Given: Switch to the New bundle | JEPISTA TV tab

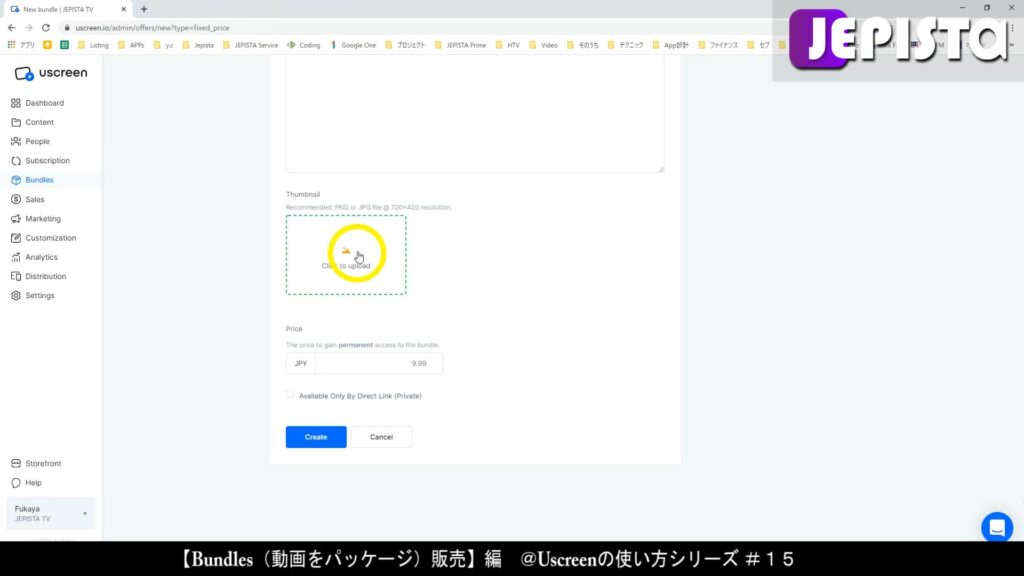Looking at the screenshot, I should tap(68, 9).
